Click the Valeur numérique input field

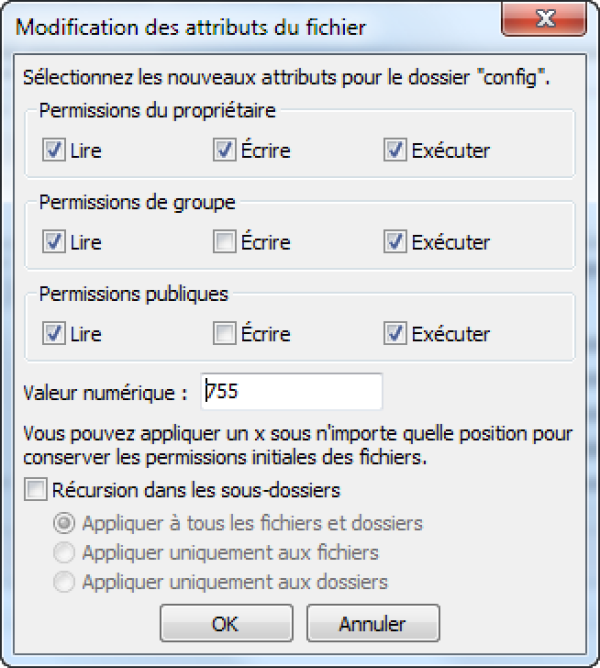click(291, 392)
